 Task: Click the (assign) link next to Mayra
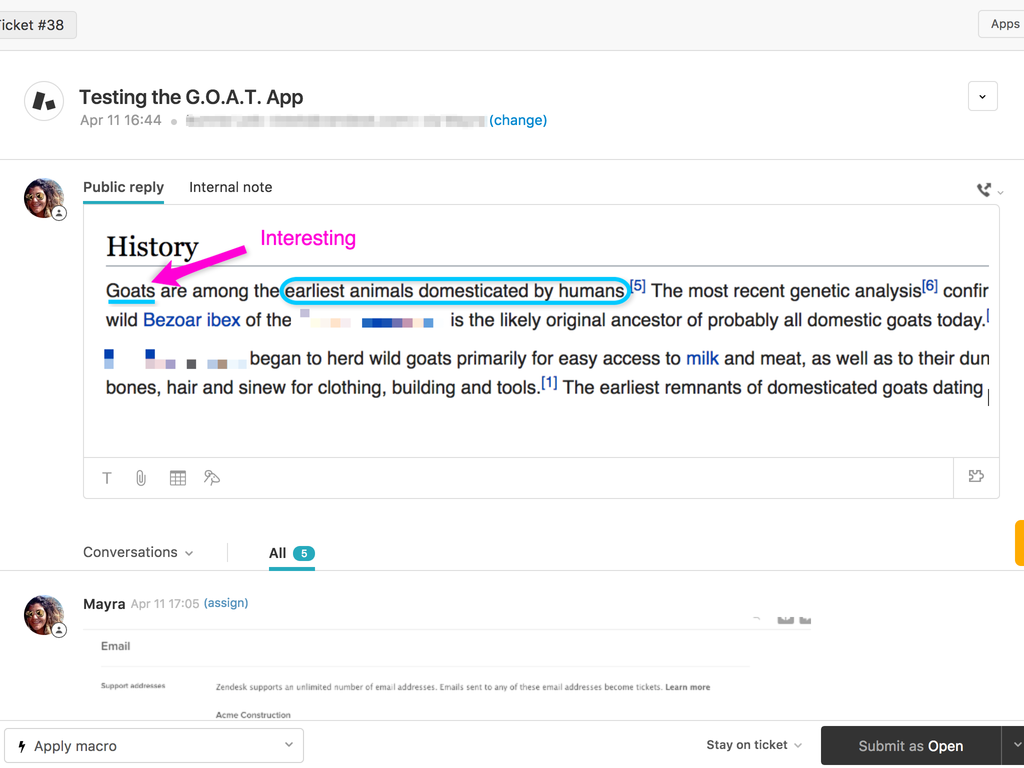[226, 603]
